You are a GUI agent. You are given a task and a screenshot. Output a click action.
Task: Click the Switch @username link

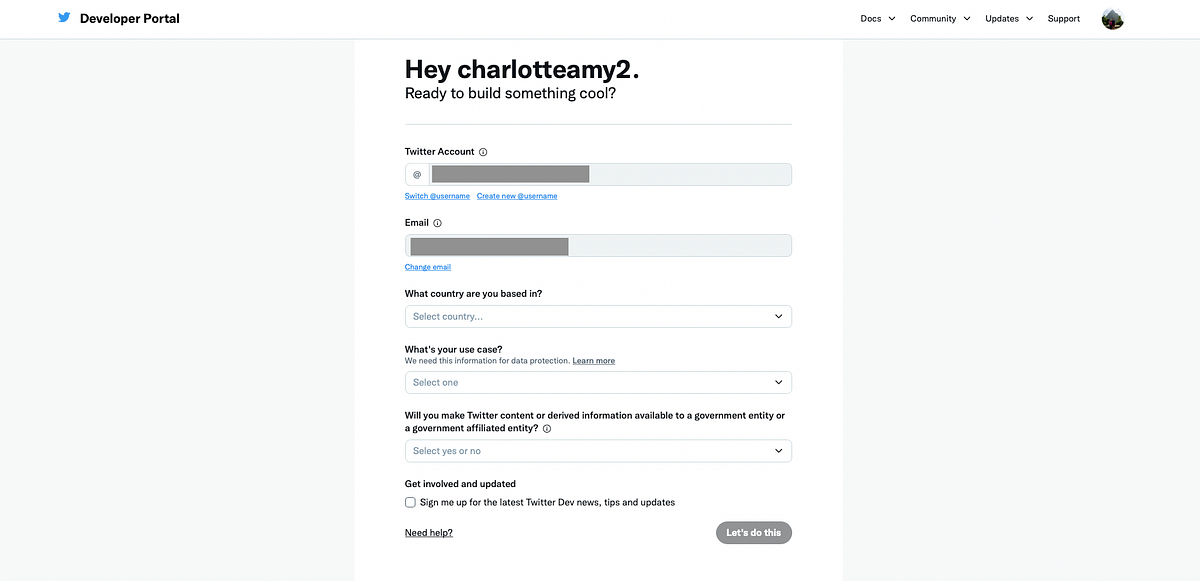point(437,196)
